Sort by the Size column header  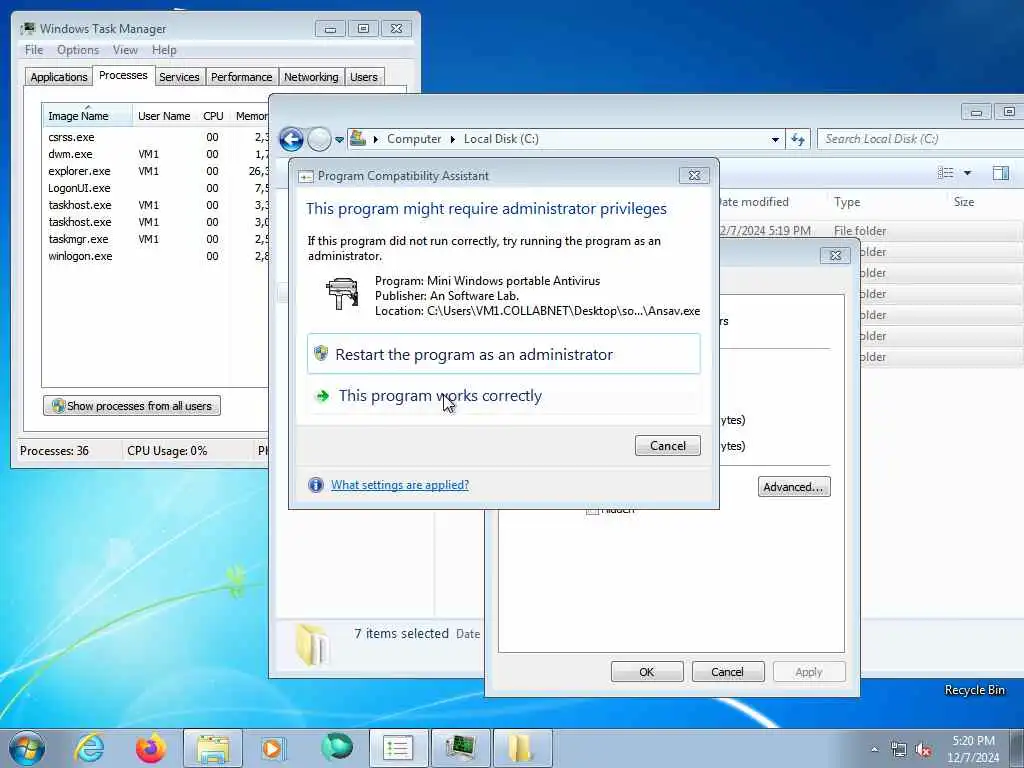964,202
